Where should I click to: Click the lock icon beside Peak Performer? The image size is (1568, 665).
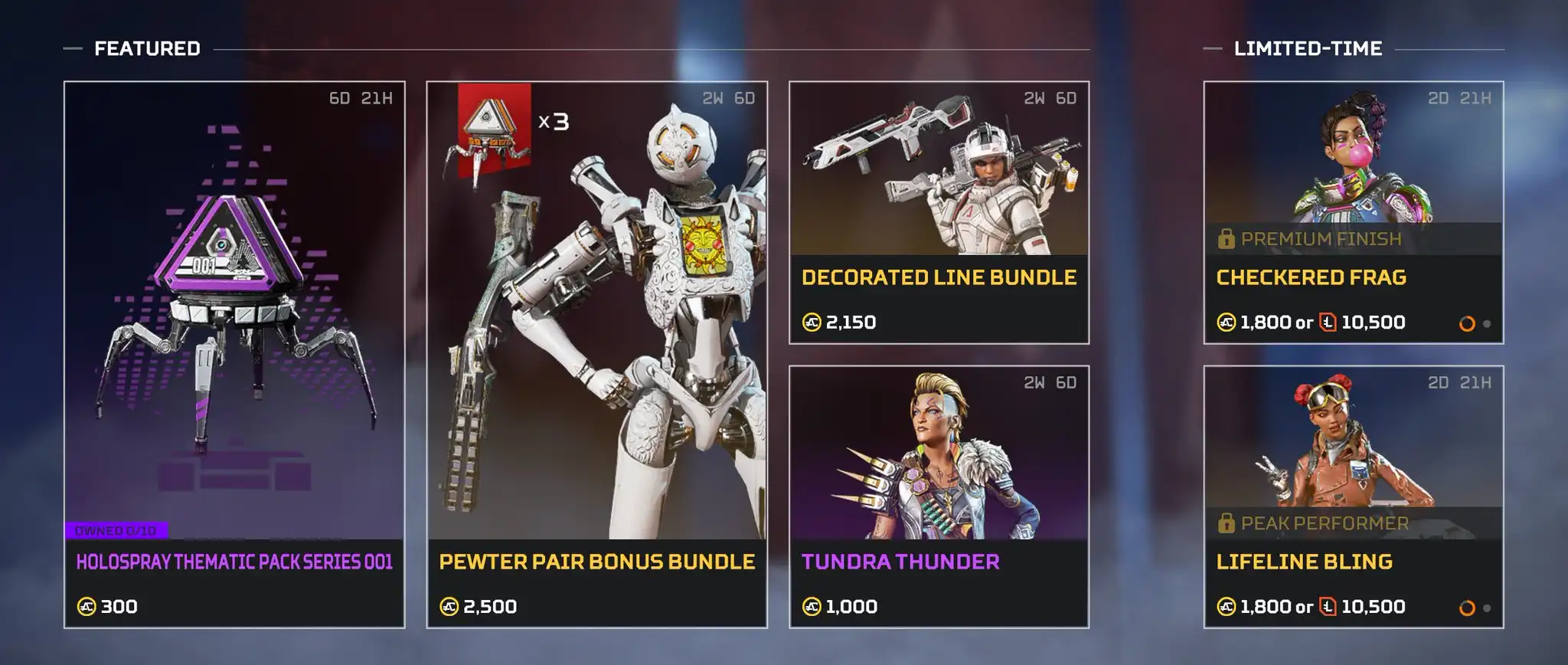[x=1226, y=523]
